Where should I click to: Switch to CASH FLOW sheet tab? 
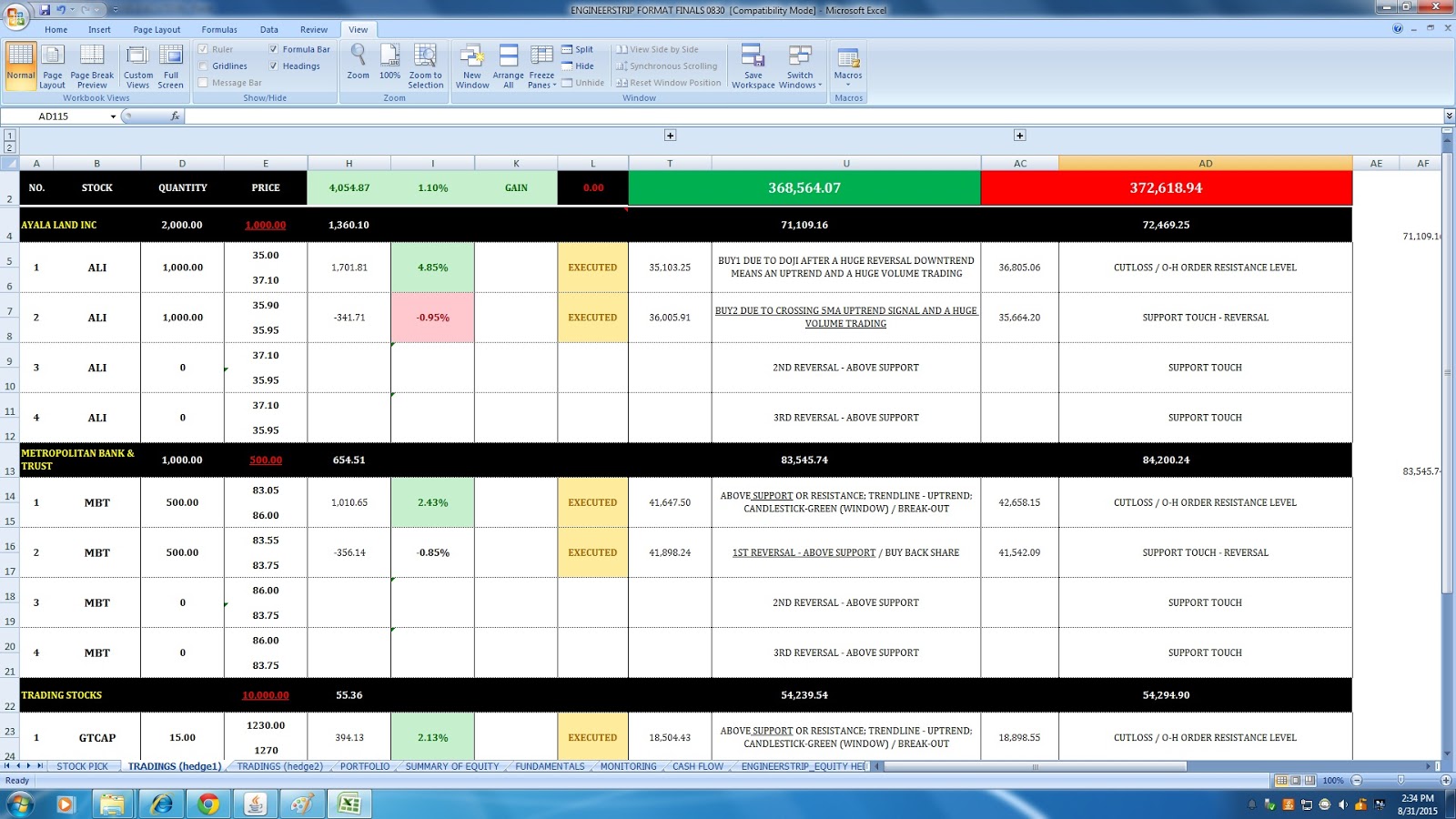pos(698,766)
